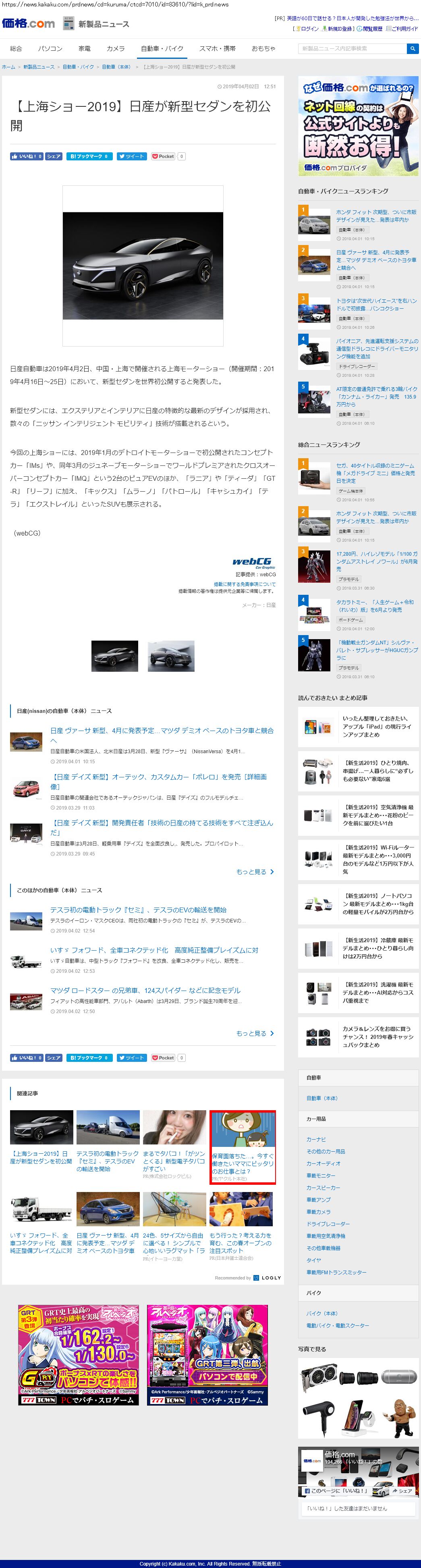Screen dimensions: 421x1568
Task: Click the top Twitter ツイート button
Action: click(x=131, y=156)
